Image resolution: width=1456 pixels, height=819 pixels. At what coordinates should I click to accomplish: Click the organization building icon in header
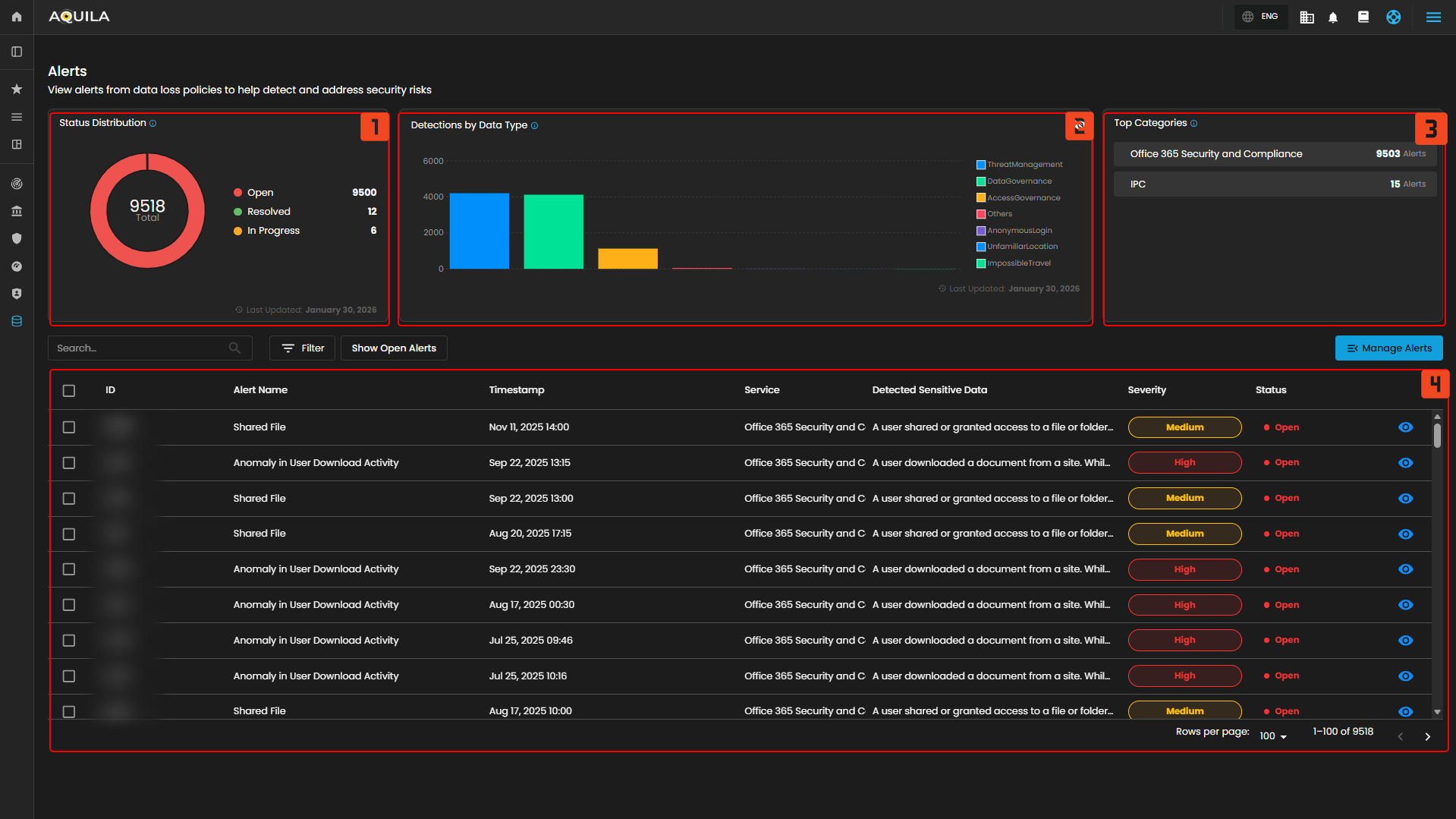pos(1307,17)
